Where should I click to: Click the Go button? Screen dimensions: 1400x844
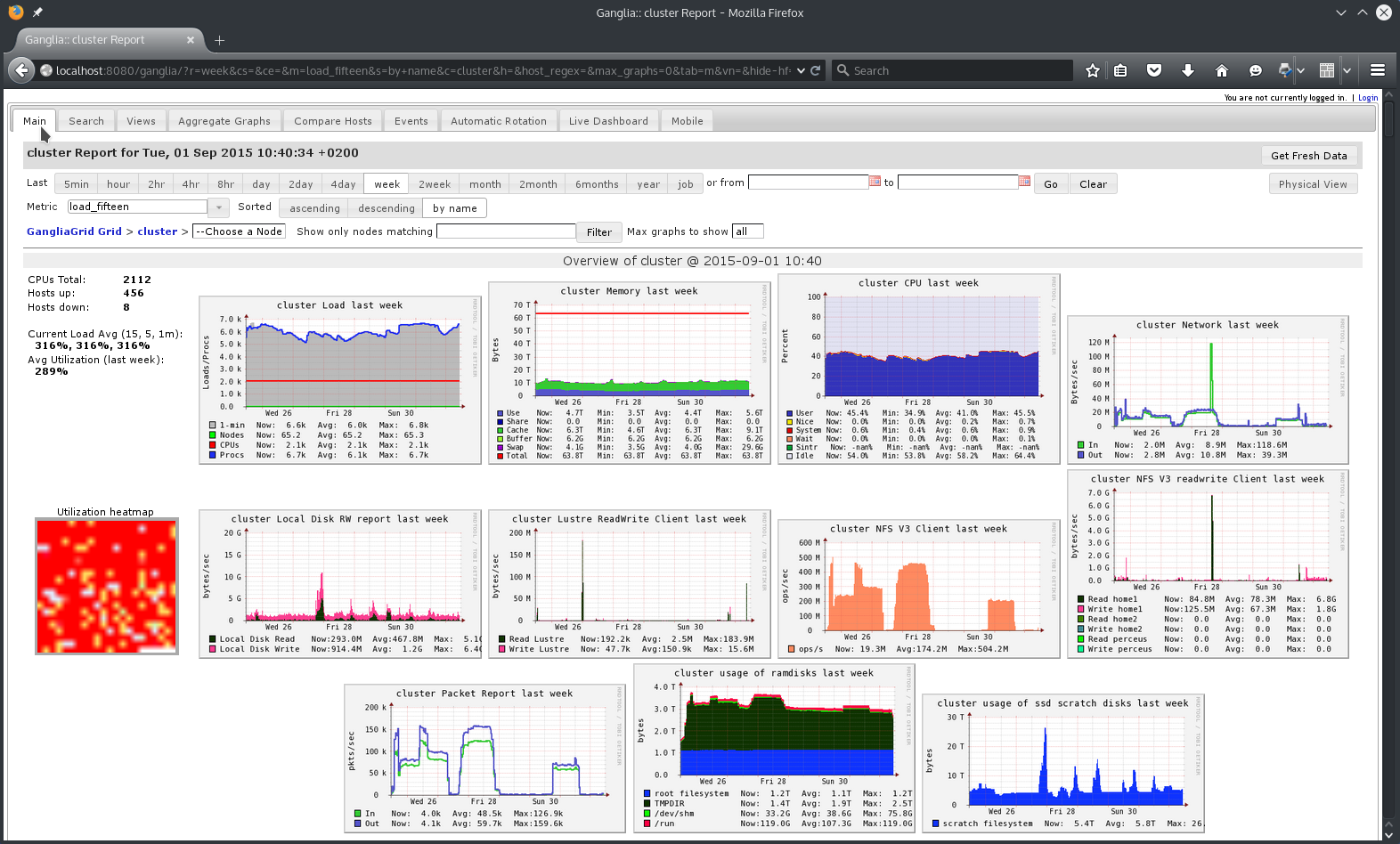[1051, 184]
